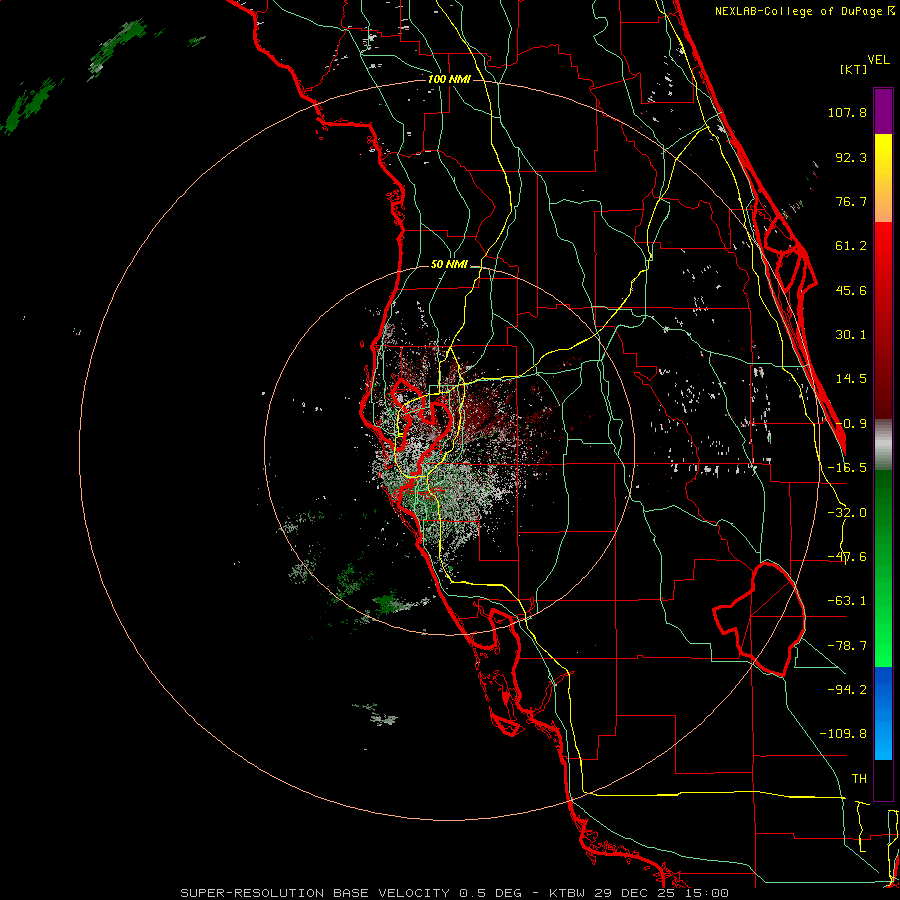Click the 14.5 value on the velocity scale
Screen dimensions: 900x900
pyautogui.click(x=851, y=379)
